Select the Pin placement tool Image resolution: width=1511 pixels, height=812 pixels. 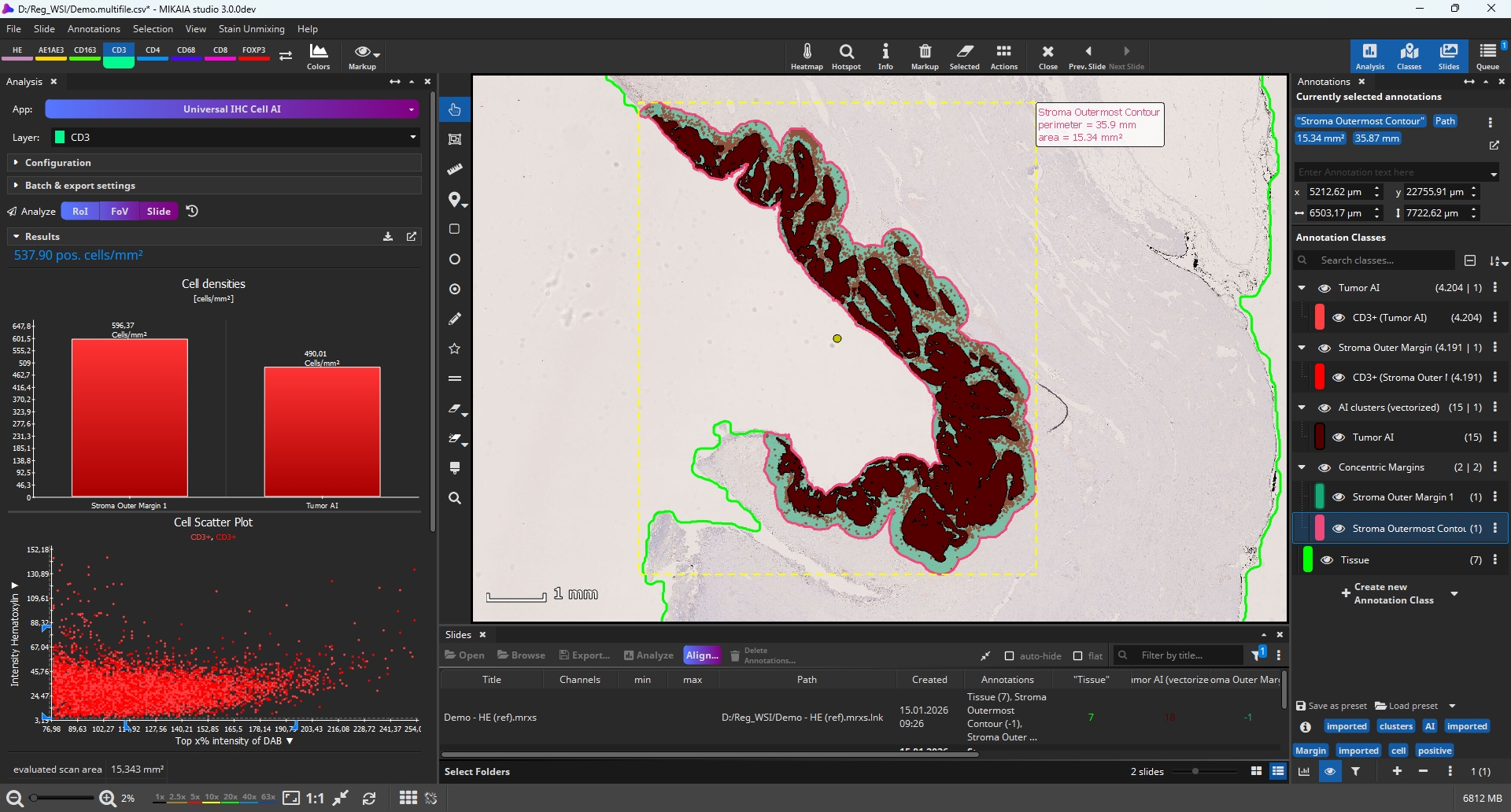(x=455, y=200)
